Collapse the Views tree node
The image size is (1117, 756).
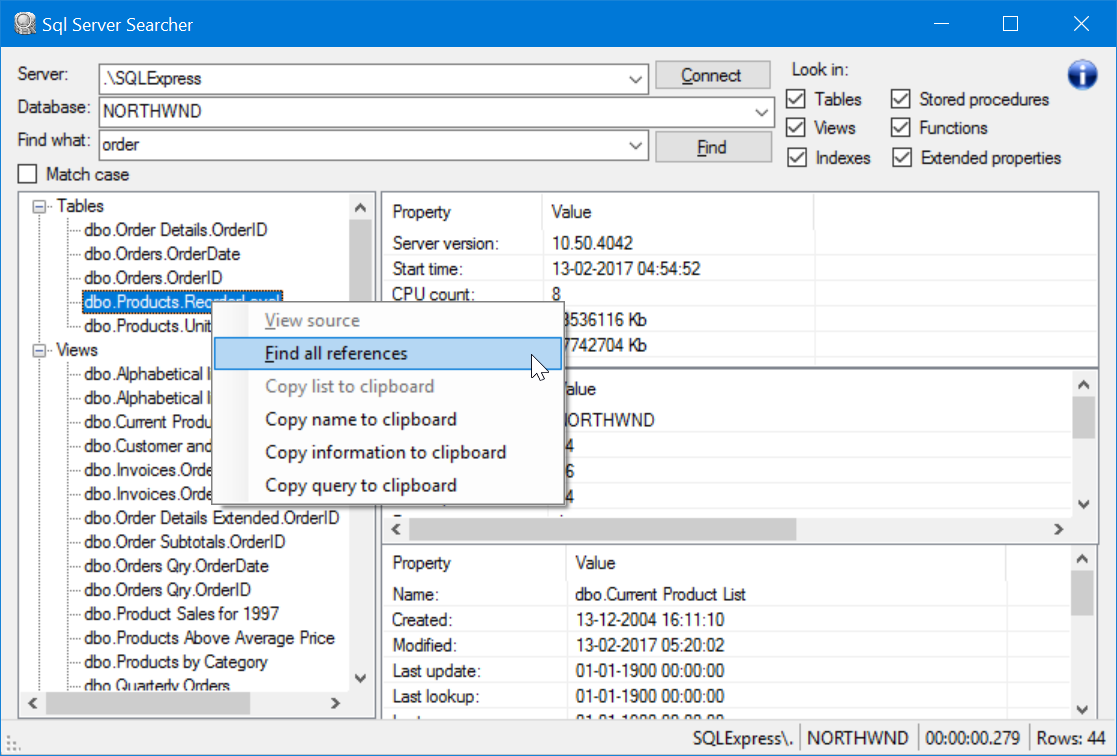(x=40, y=351)
